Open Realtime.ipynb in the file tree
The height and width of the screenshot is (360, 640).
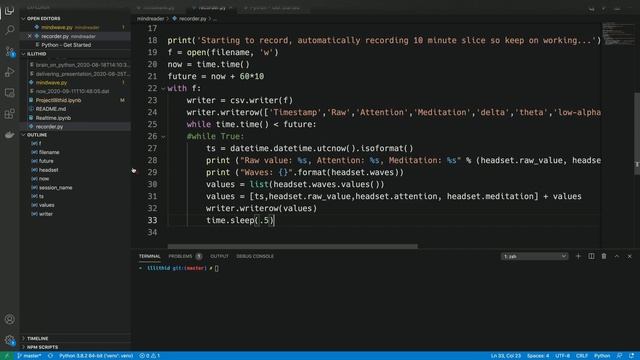[x=76, y=118]
